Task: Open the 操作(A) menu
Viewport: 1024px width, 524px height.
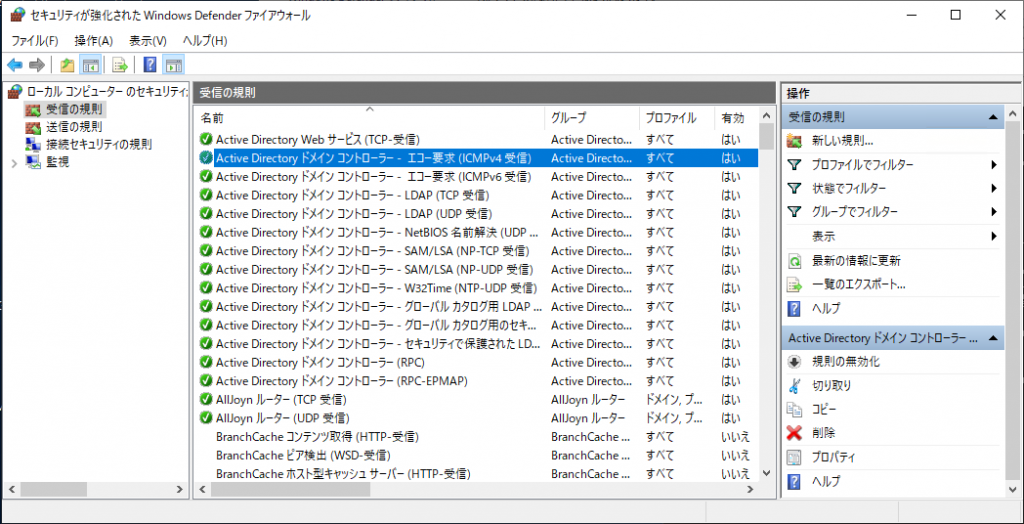Action: point(93,41)
